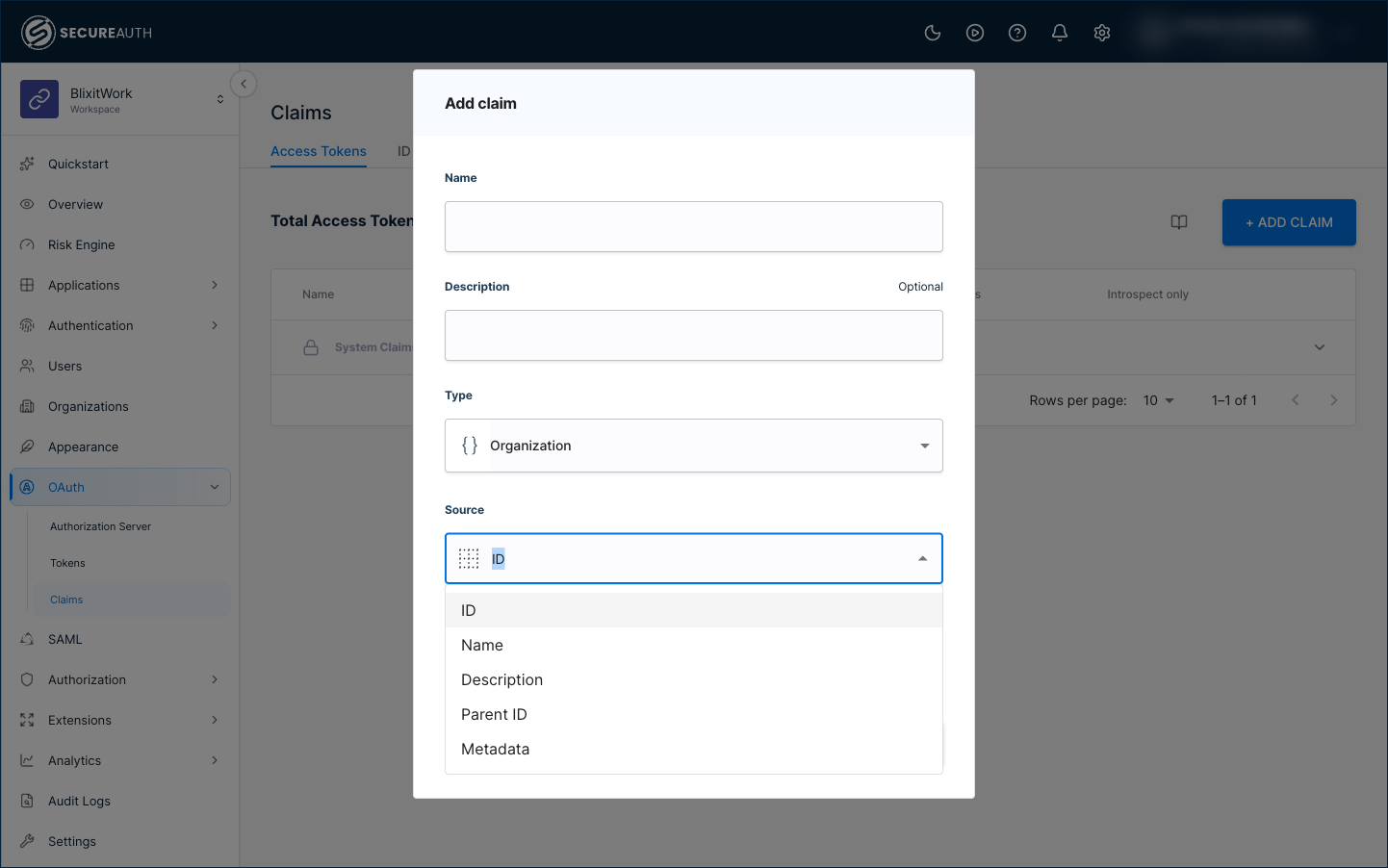This screenshot has height=868, width=1388.
Task: Click the Source combo box text
Action: pos(499,559)
